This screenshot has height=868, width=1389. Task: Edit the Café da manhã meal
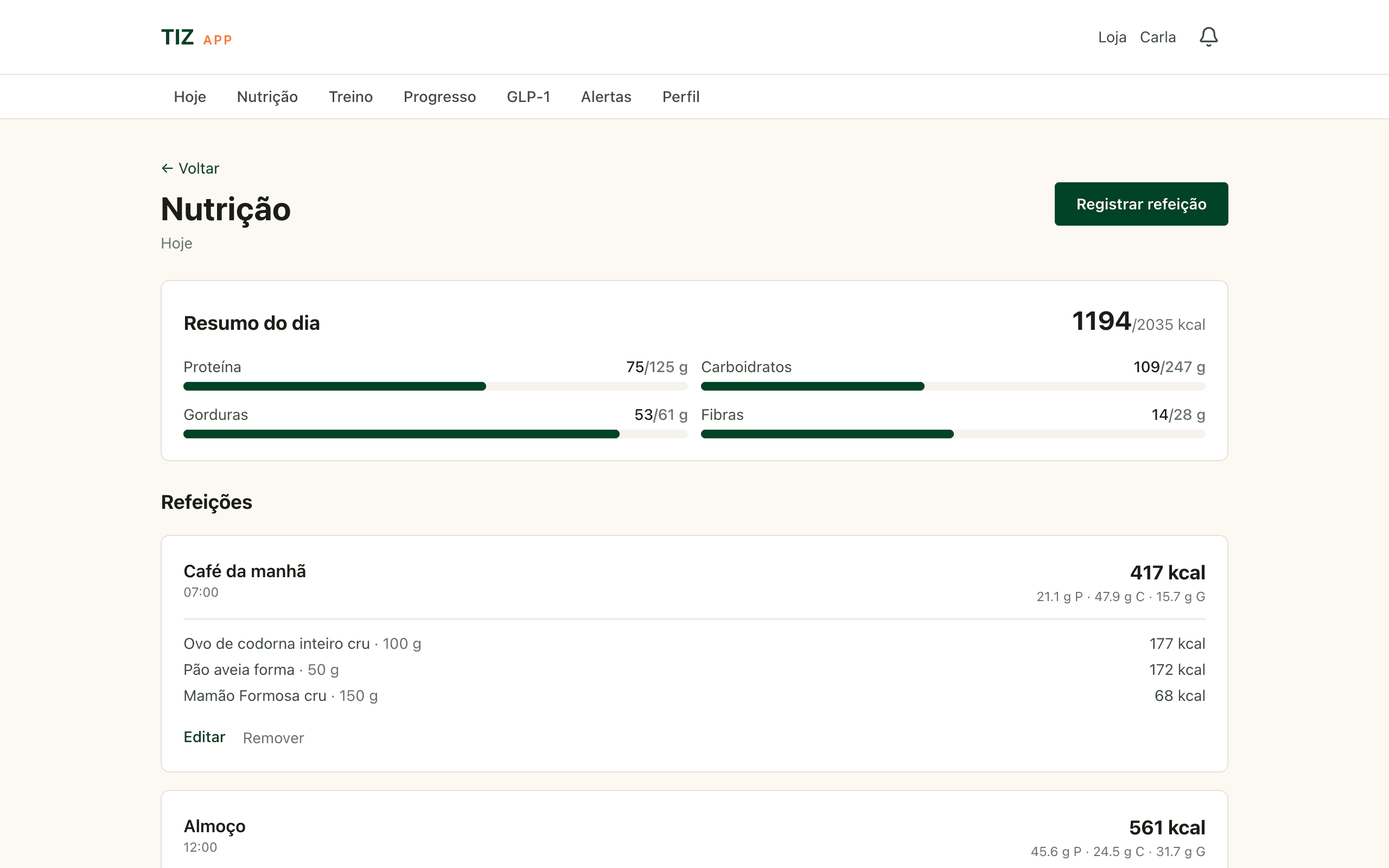point(205,737)
